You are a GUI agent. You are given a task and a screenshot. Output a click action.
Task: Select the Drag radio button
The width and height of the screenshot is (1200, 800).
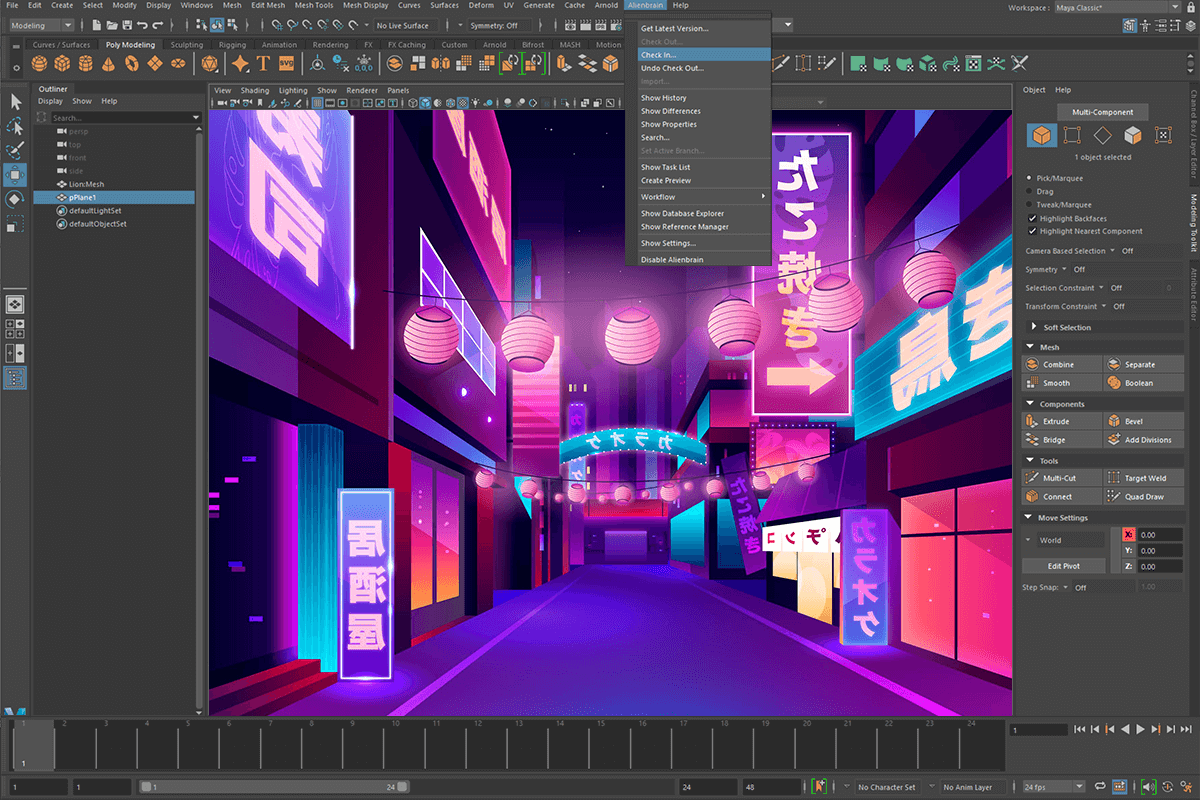[x=1028, y=191]
